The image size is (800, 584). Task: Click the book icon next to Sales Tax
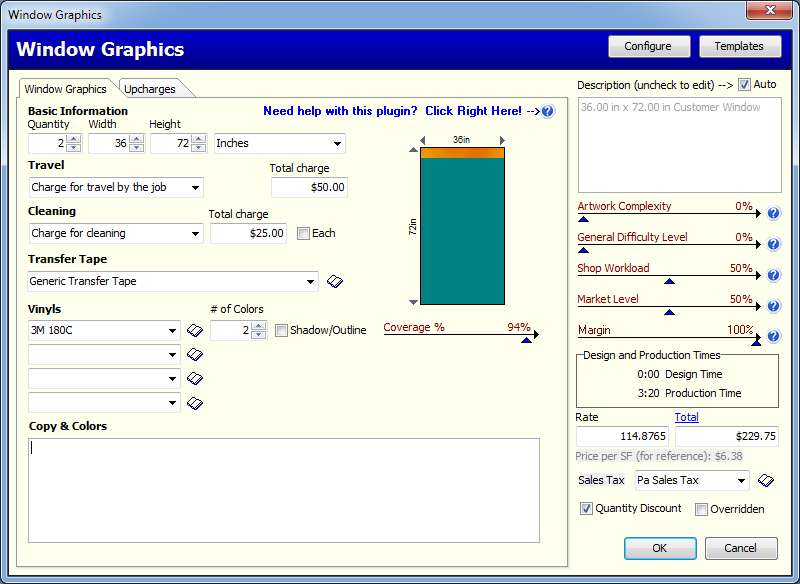point(765,481)
